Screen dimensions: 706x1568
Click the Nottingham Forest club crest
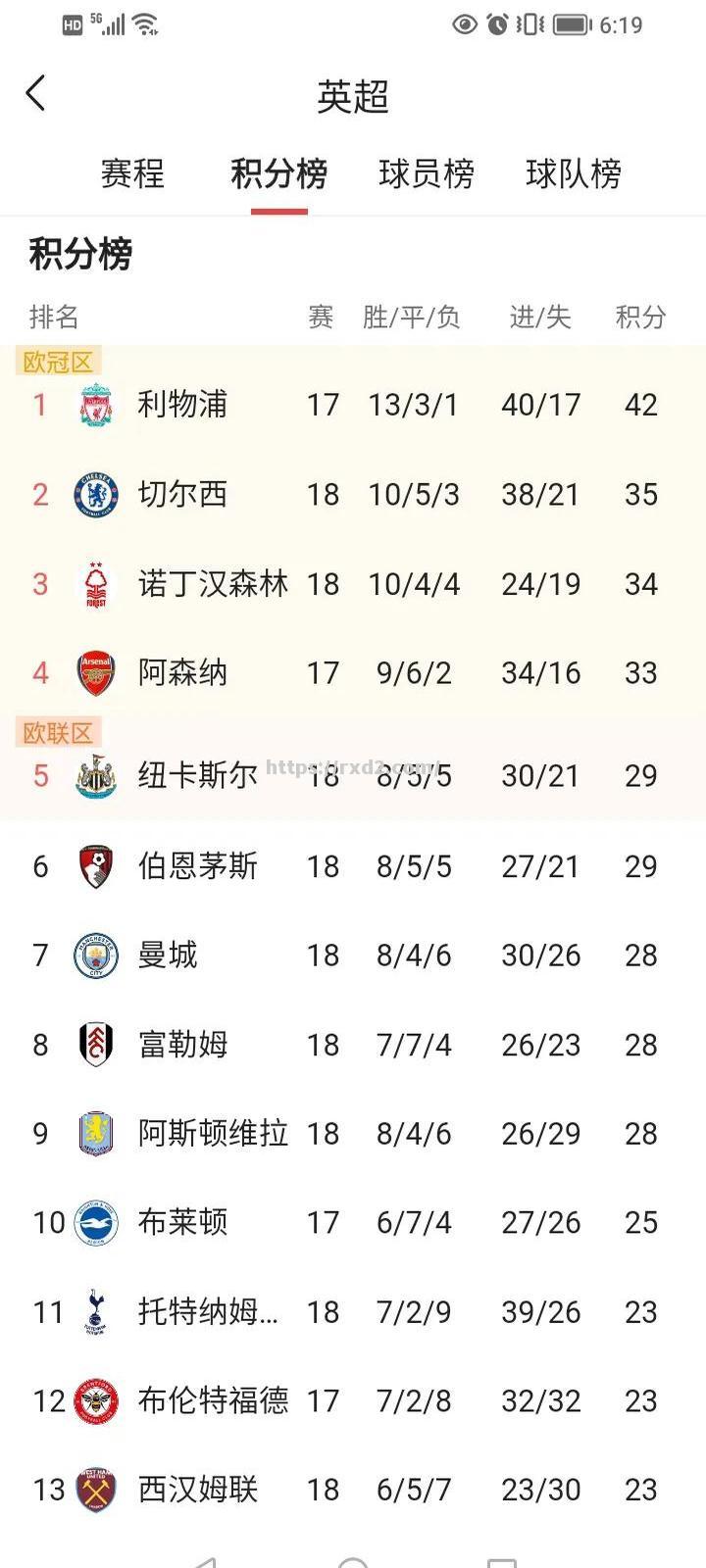click(96, 584)
